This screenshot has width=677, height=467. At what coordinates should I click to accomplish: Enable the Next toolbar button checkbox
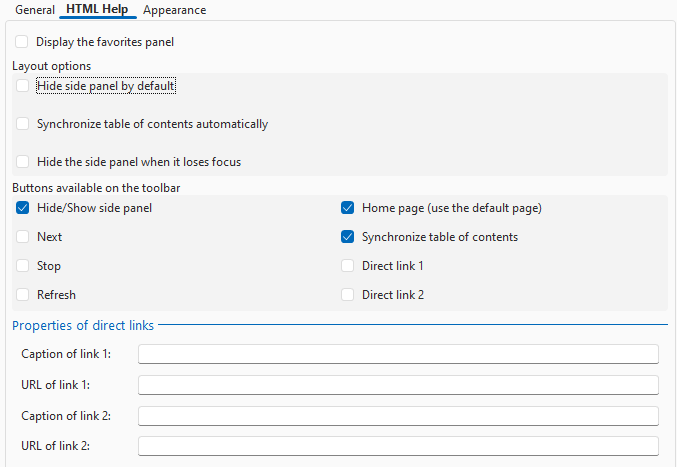[x=22, y=237]
